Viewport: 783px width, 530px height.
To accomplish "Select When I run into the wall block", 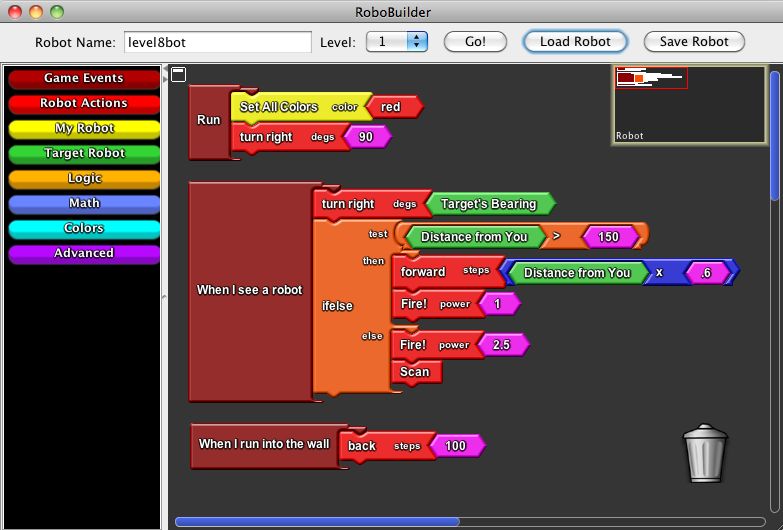I will 265,445.
